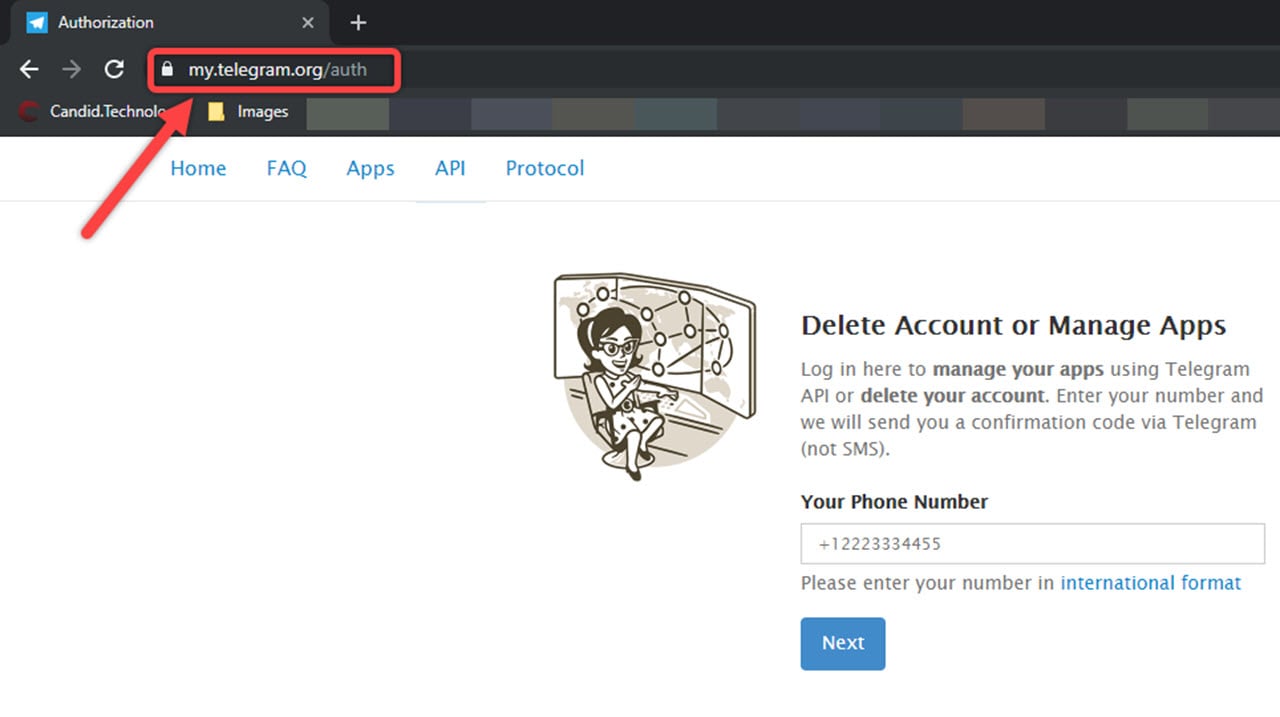Screen dimensions: 1280x717
Task: Follow the international format link
Action: 1150,583
